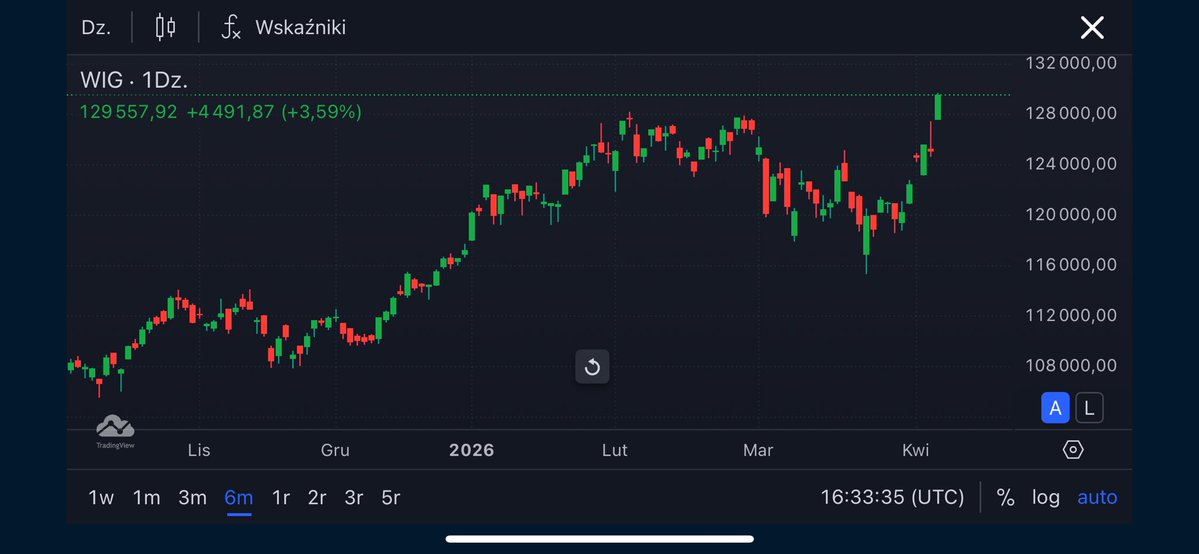Select the 3r time range
This screenshot has width=1199, height=554.
pos(353,497)
